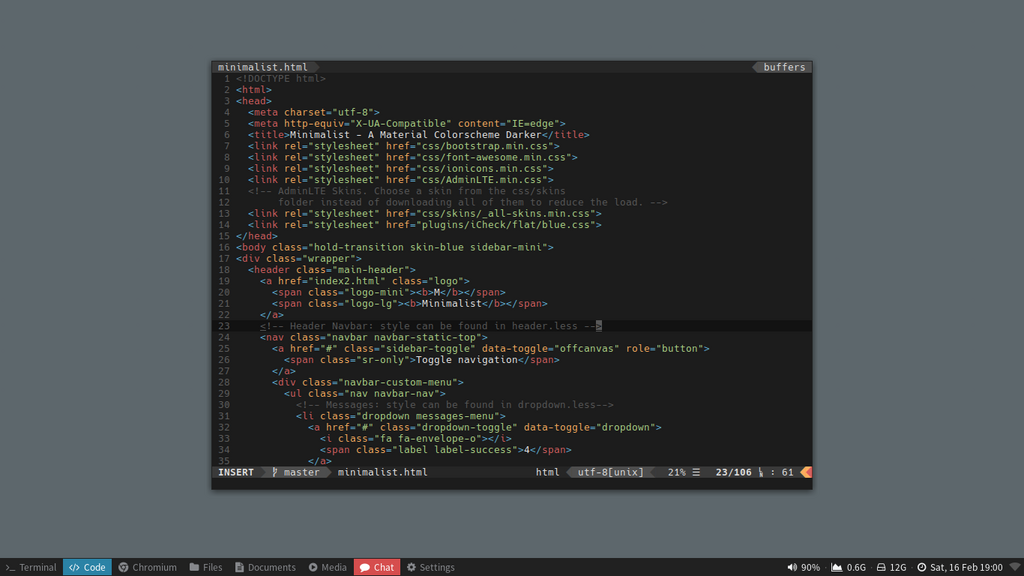
Task: Click the Code brackets icon in taskbar
Action: (74, 568)
